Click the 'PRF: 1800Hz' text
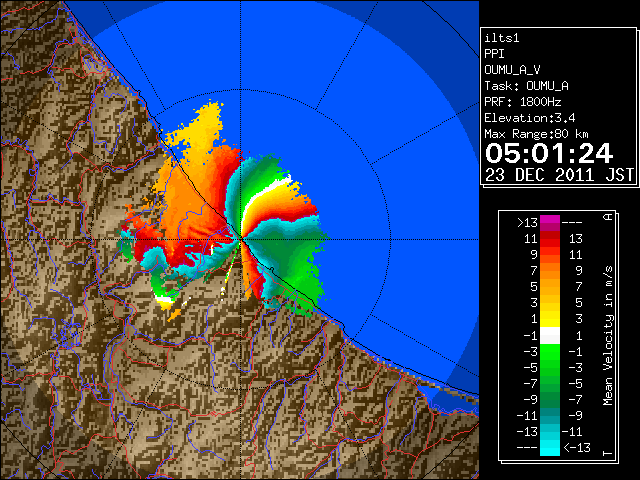Screen dimensions: 640x480 [523, 102]
